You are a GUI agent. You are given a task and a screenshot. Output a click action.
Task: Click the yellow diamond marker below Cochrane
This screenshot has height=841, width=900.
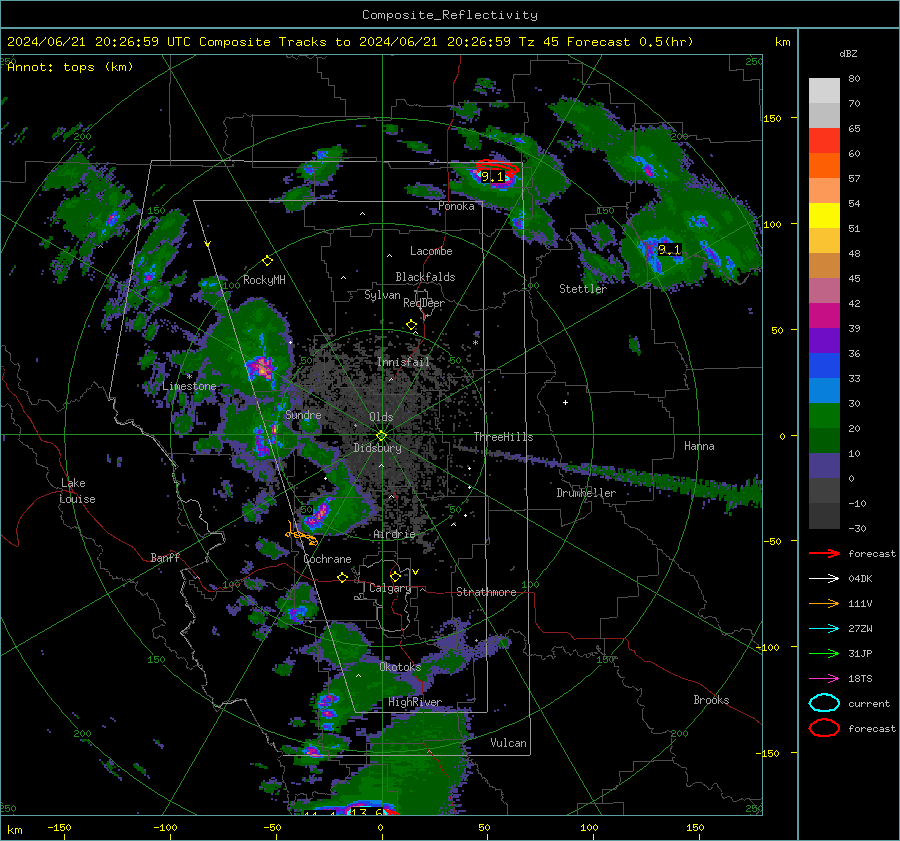click(343, 578)
